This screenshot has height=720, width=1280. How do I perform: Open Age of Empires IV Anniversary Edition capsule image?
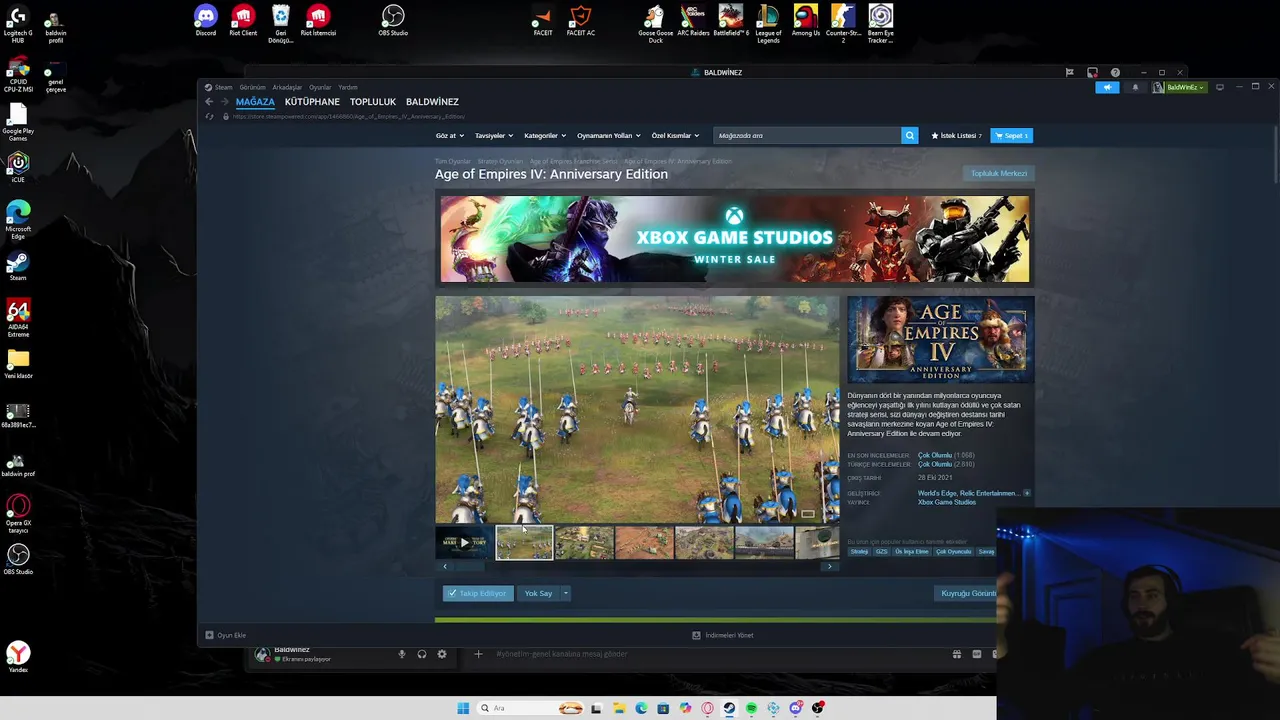(940, 340)
